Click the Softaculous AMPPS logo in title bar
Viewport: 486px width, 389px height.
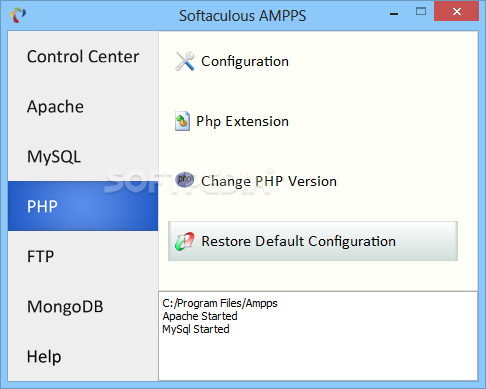18,15
